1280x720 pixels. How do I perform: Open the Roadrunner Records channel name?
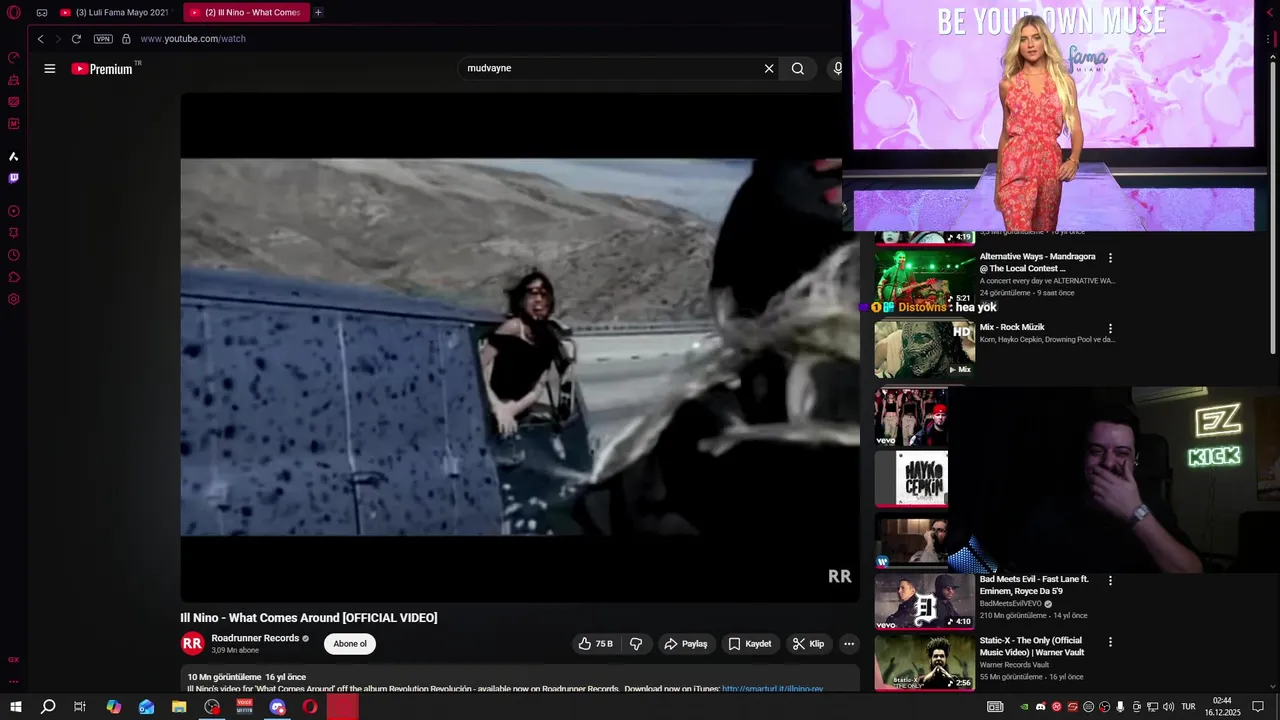pos(255,638)
